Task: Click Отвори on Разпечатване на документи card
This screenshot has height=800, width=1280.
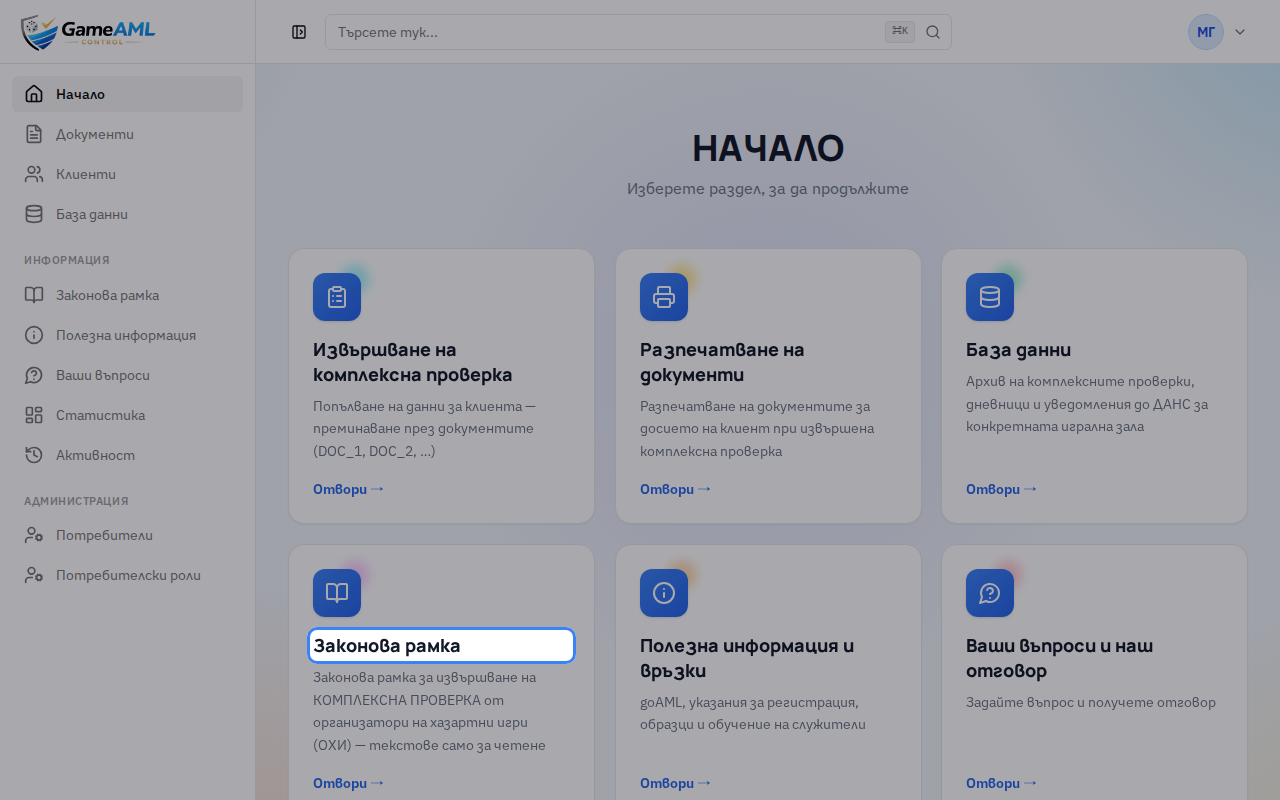Action: 675,489
